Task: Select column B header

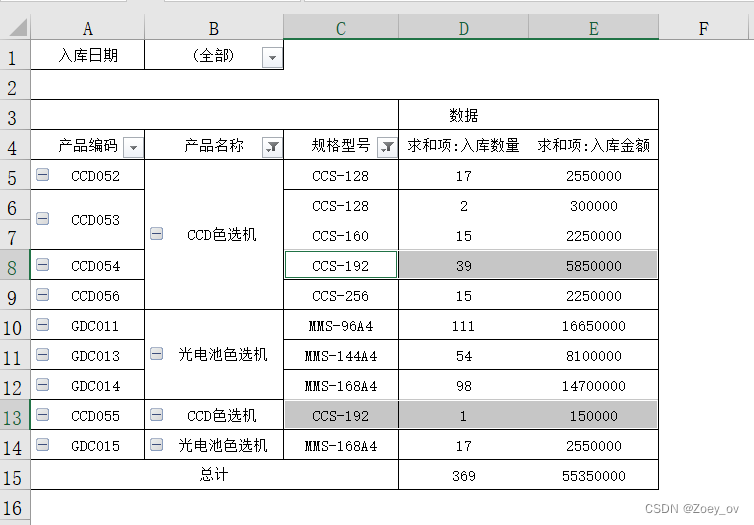Action: (214, 28)
